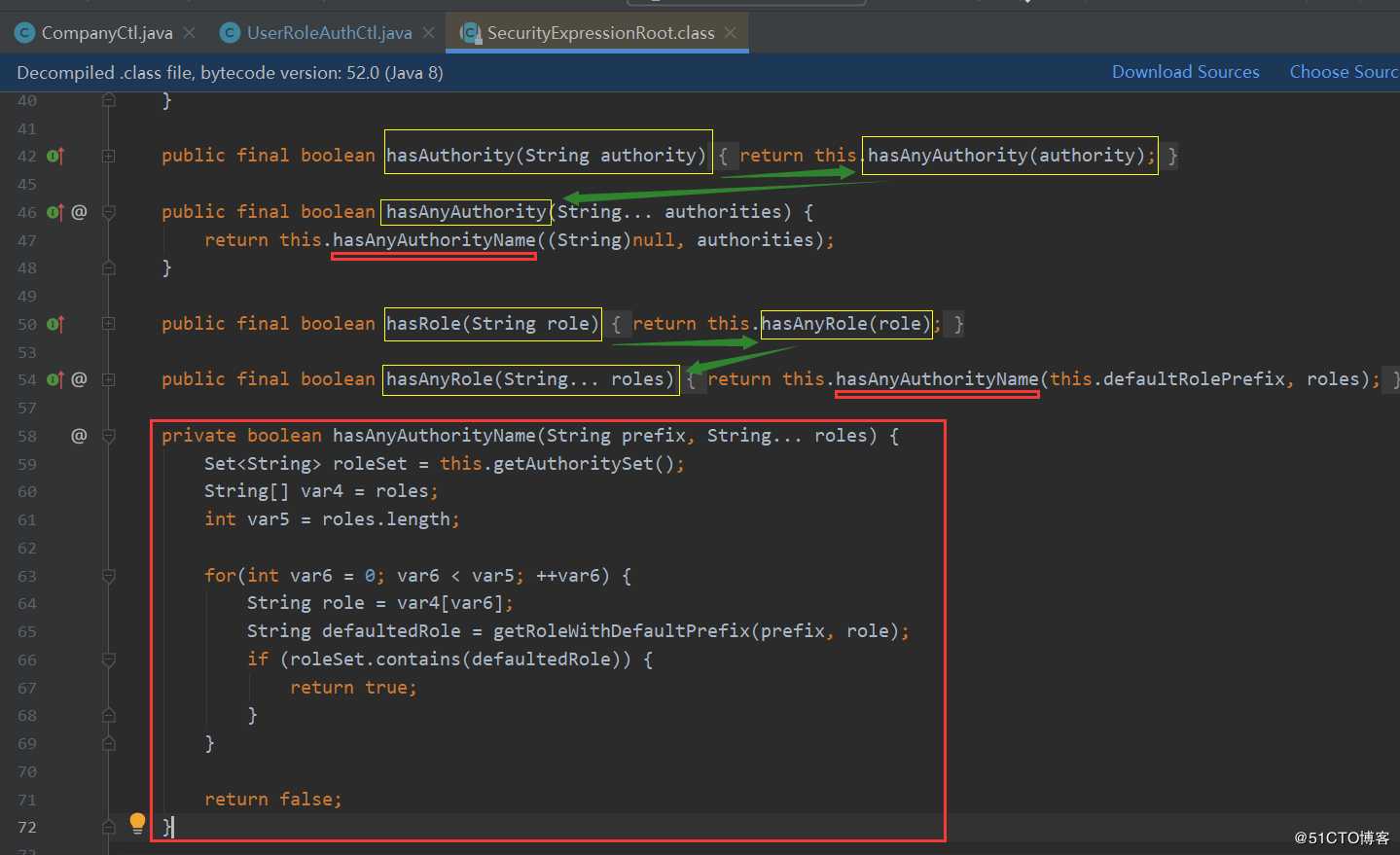Click closing brace fold marker on line 40
This screenshot has width=1400, height=855.
pyautogui.click(x=109, y=100)
